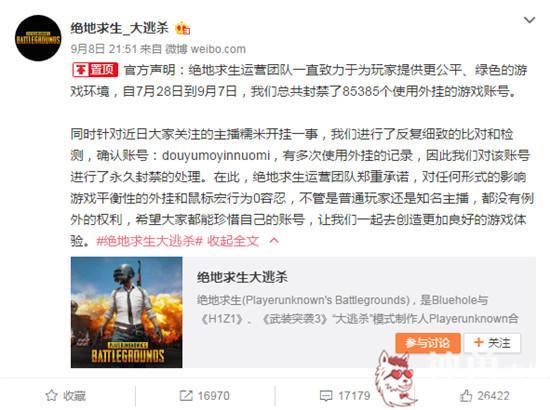Click the 微博 weibo.com source link
This screenshot has width=550, height=410.
206,49
